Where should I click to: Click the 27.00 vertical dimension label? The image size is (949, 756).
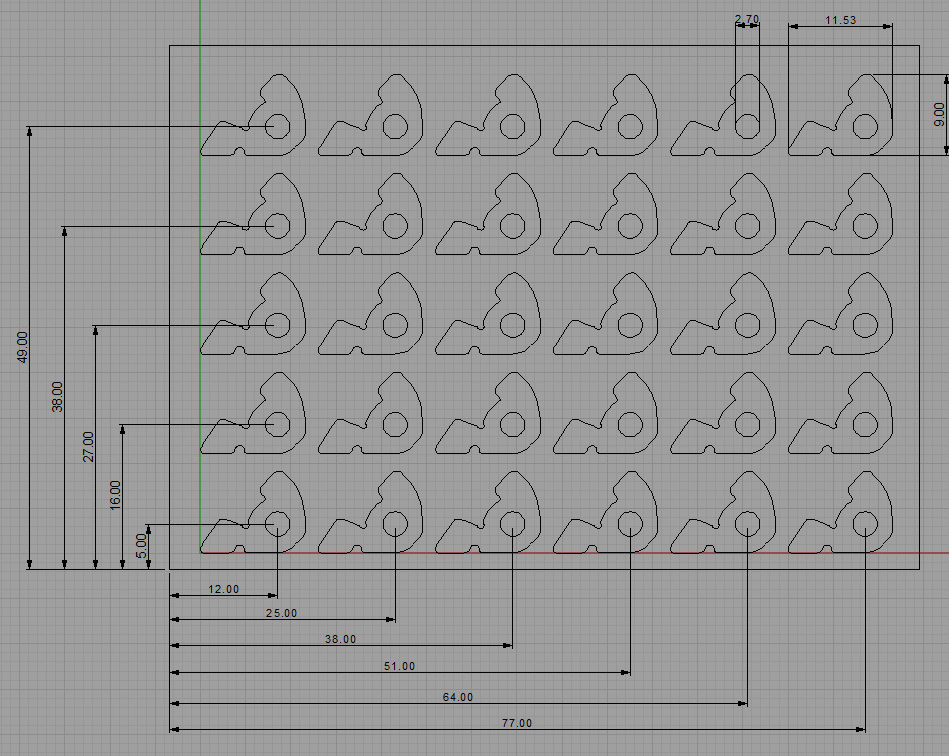[88, 446]
